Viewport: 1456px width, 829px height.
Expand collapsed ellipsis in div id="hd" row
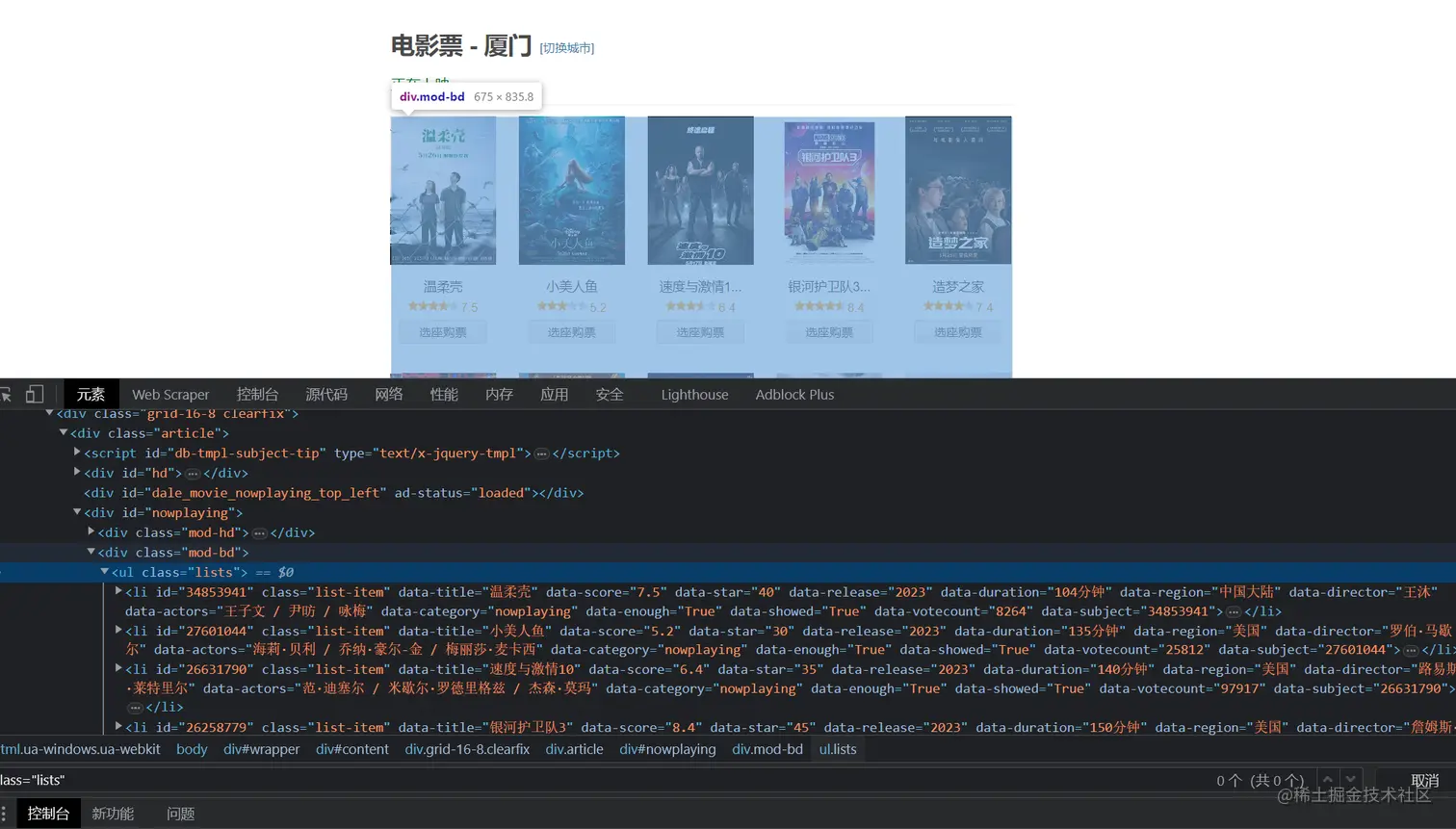tap(193, 474)
